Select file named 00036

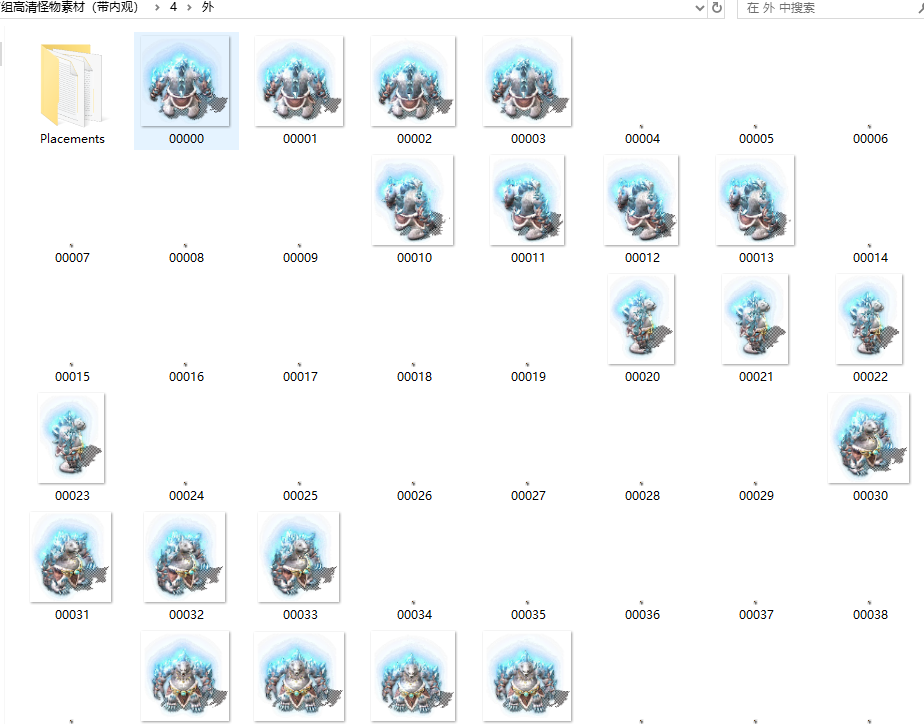click(642, 614)
